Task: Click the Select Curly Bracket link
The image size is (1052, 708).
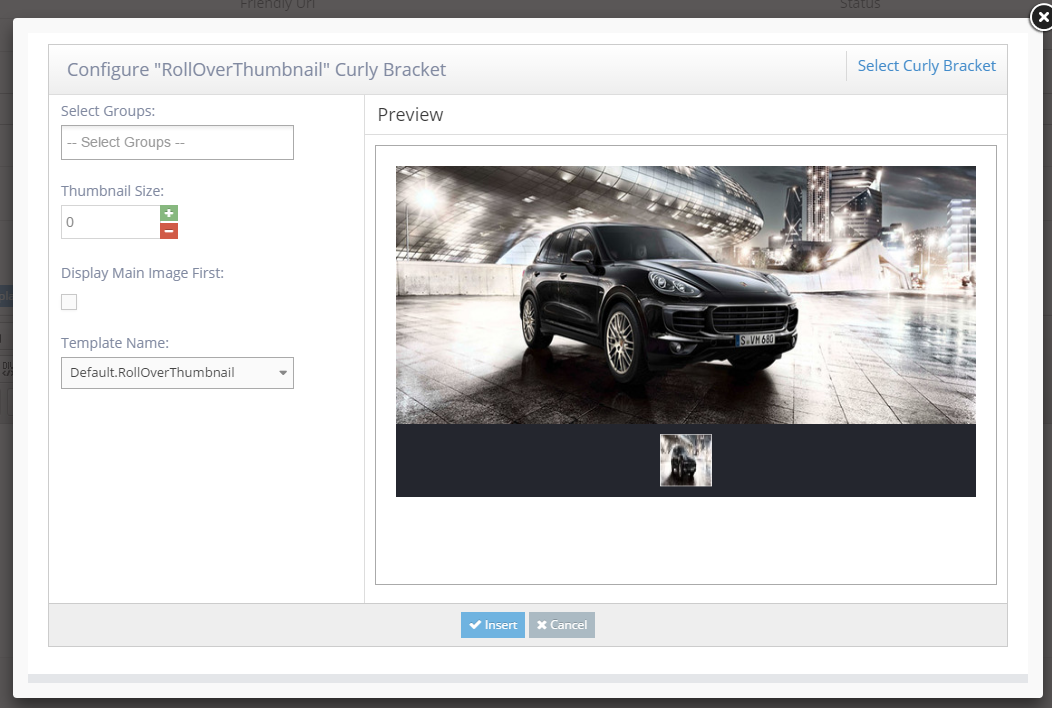Action: coord(926,65)
